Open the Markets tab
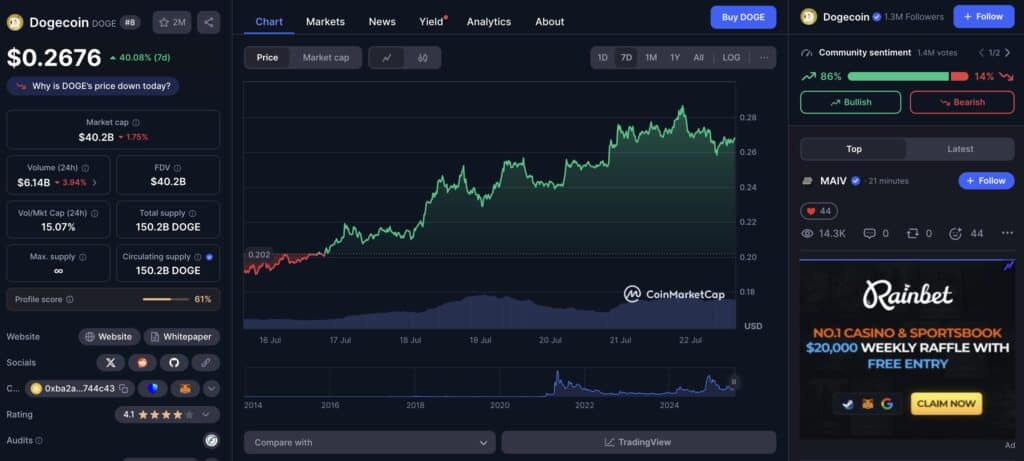 pos(325,22)
